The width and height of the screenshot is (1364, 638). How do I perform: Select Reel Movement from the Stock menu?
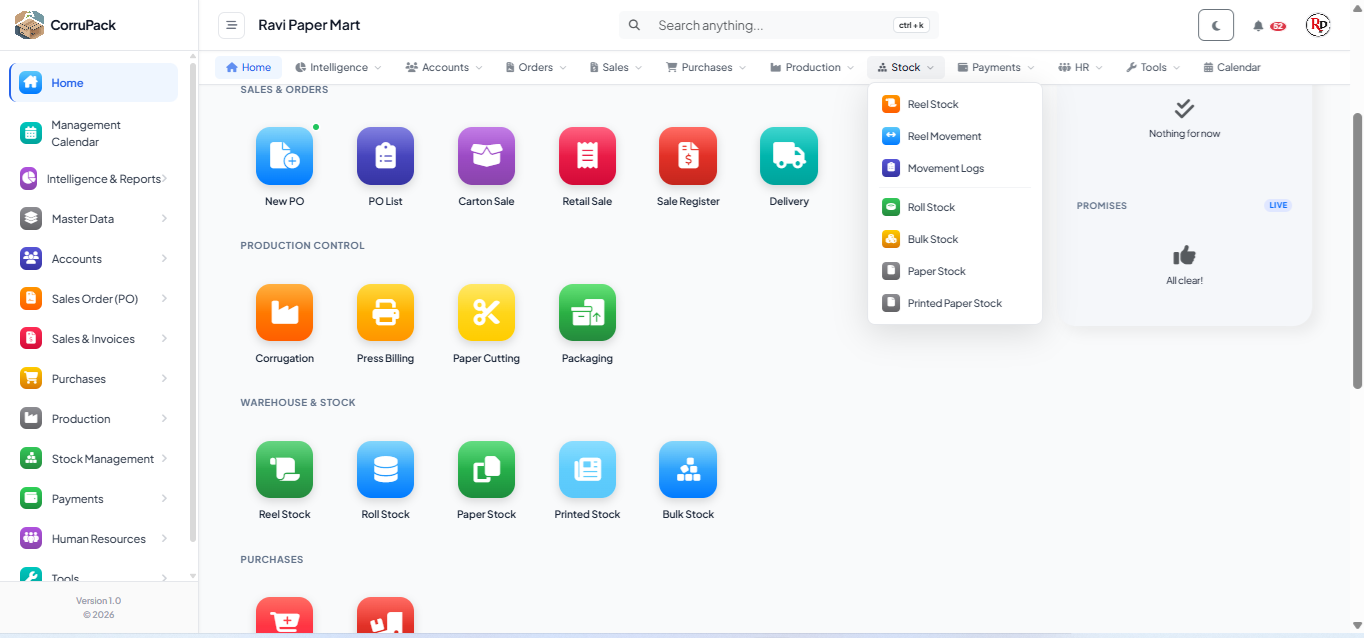(x=944, y=137)
